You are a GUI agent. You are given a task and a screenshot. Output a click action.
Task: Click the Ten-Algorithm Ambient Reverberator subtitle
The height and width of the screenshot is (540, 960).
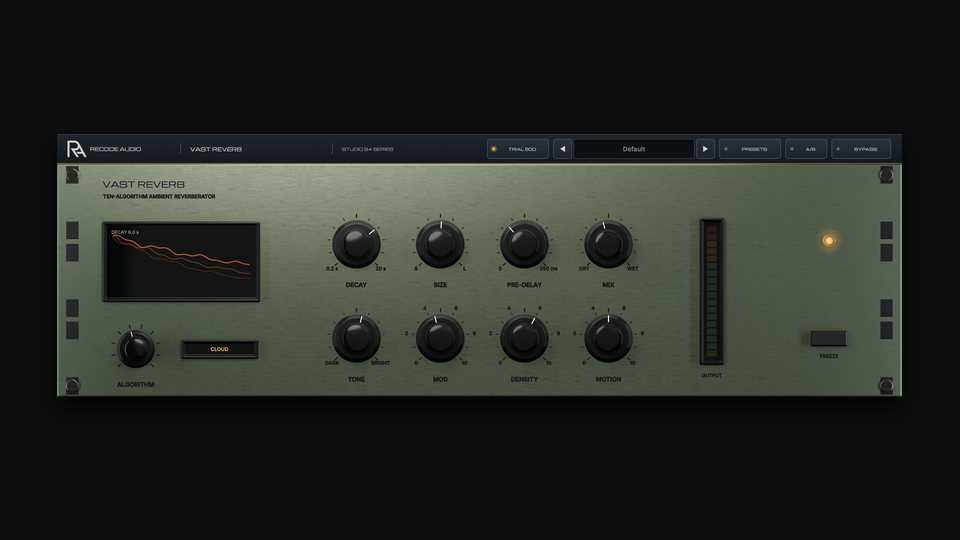tap(159, 197)
